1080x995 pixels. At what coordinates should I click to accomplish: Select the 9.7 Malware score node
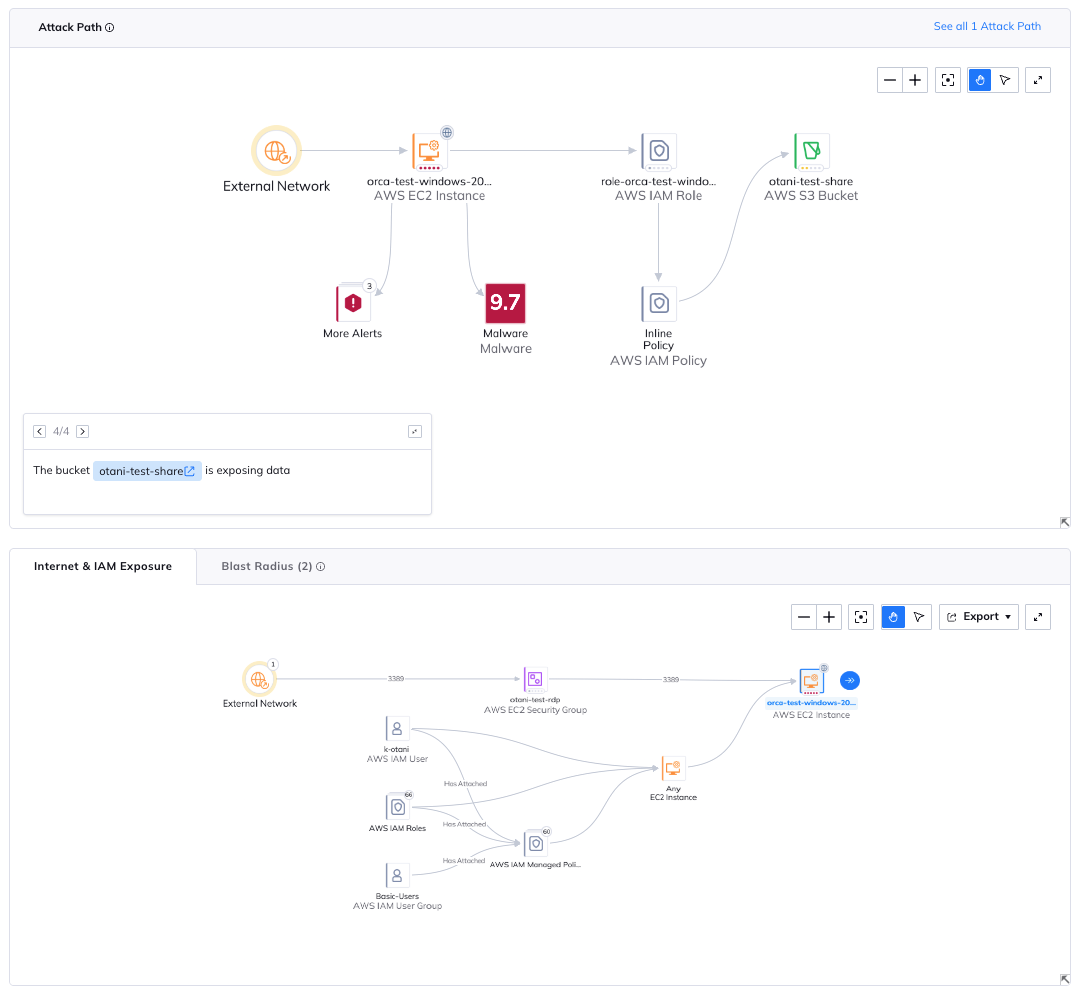tap(506, 303)
